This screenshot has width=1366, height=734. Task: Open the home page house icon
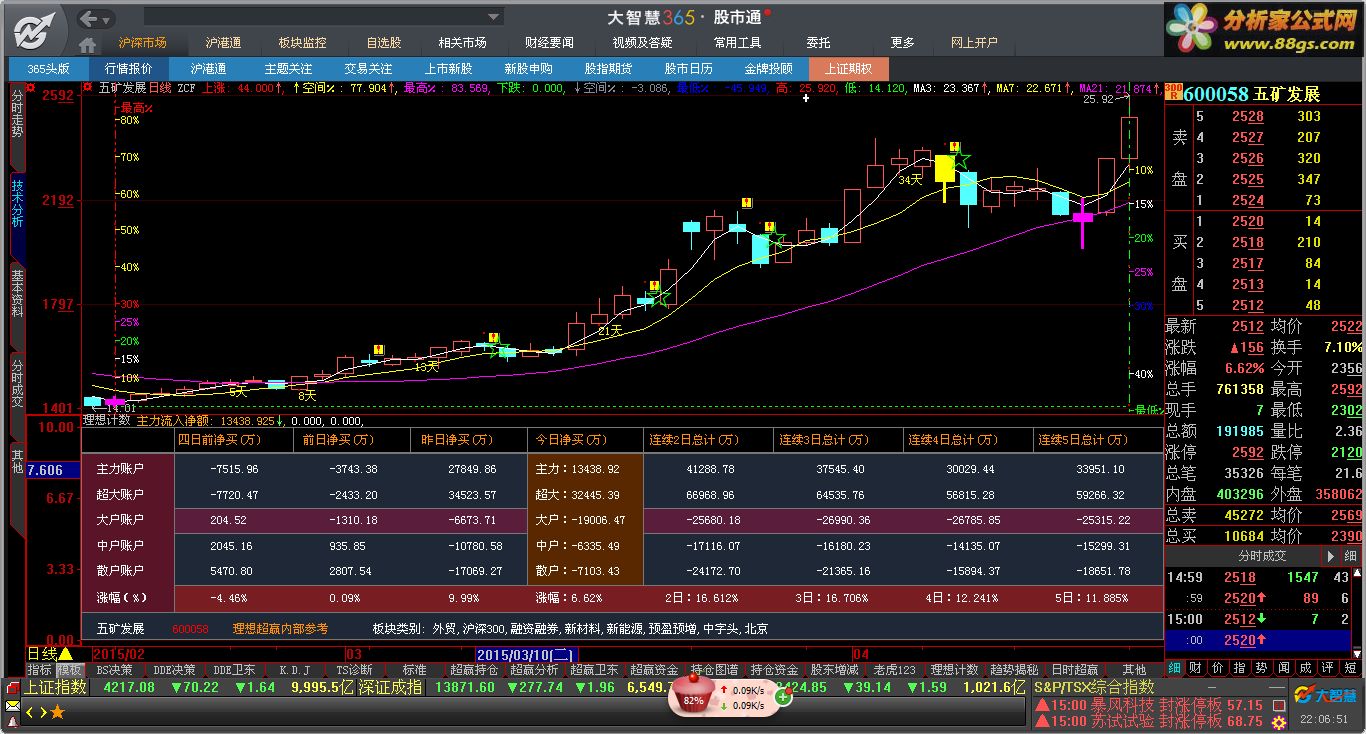pos(88,44)
